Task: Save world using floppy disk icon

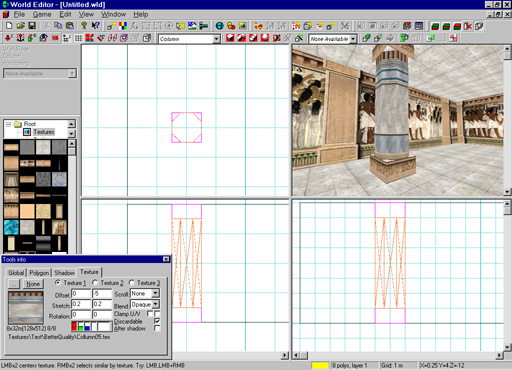Action: (32, 26)
